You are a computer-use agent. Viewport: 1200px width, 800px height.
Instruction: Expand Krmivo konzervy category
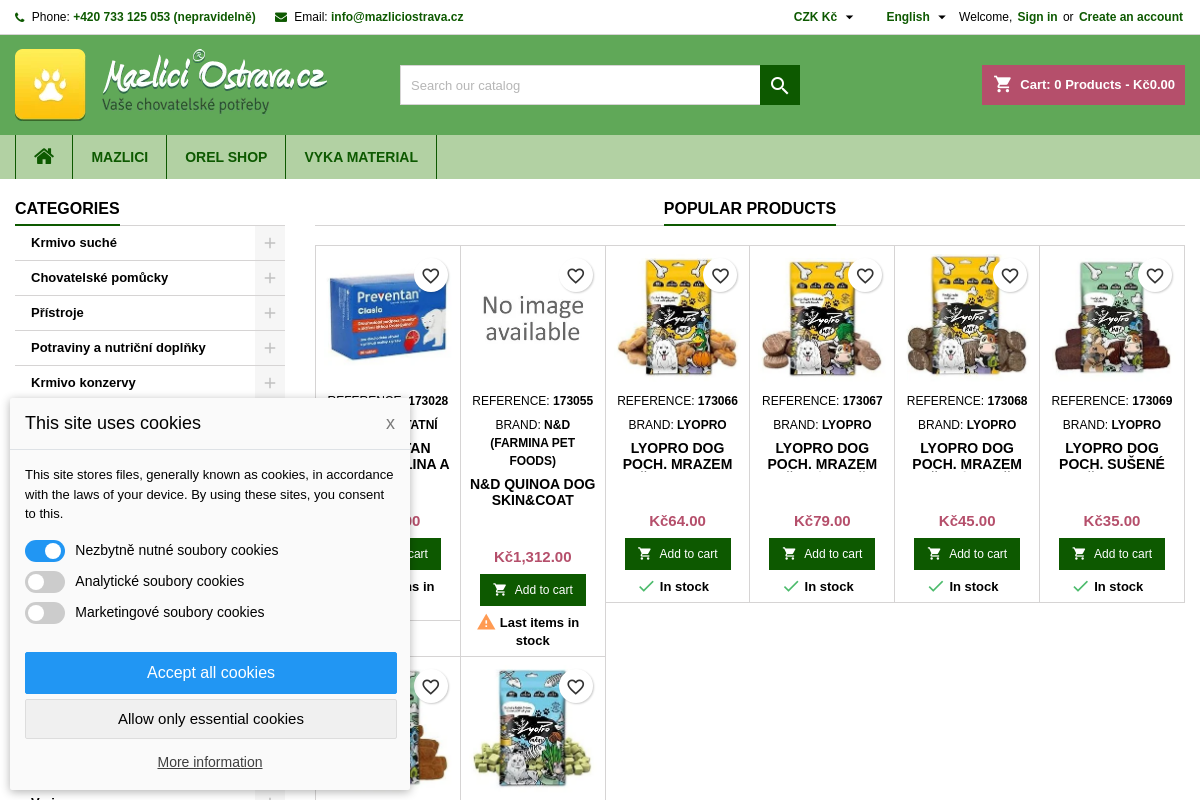[270, 383]
